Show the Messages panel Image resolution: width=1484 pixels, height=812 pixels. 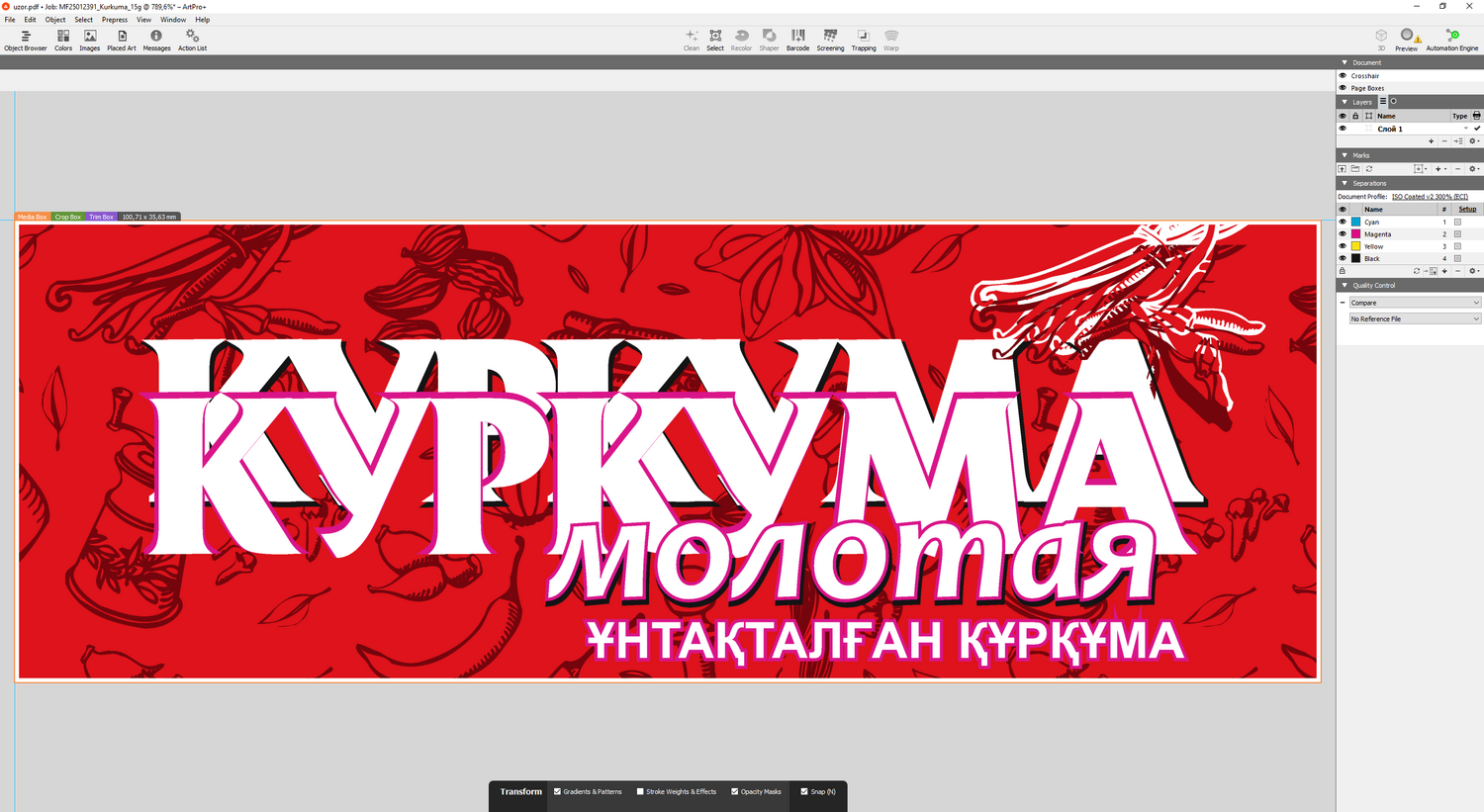coord(156,41)
